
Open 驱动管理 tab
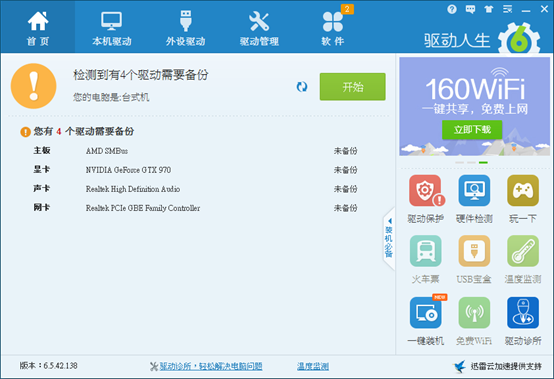(x=259, y=28)
